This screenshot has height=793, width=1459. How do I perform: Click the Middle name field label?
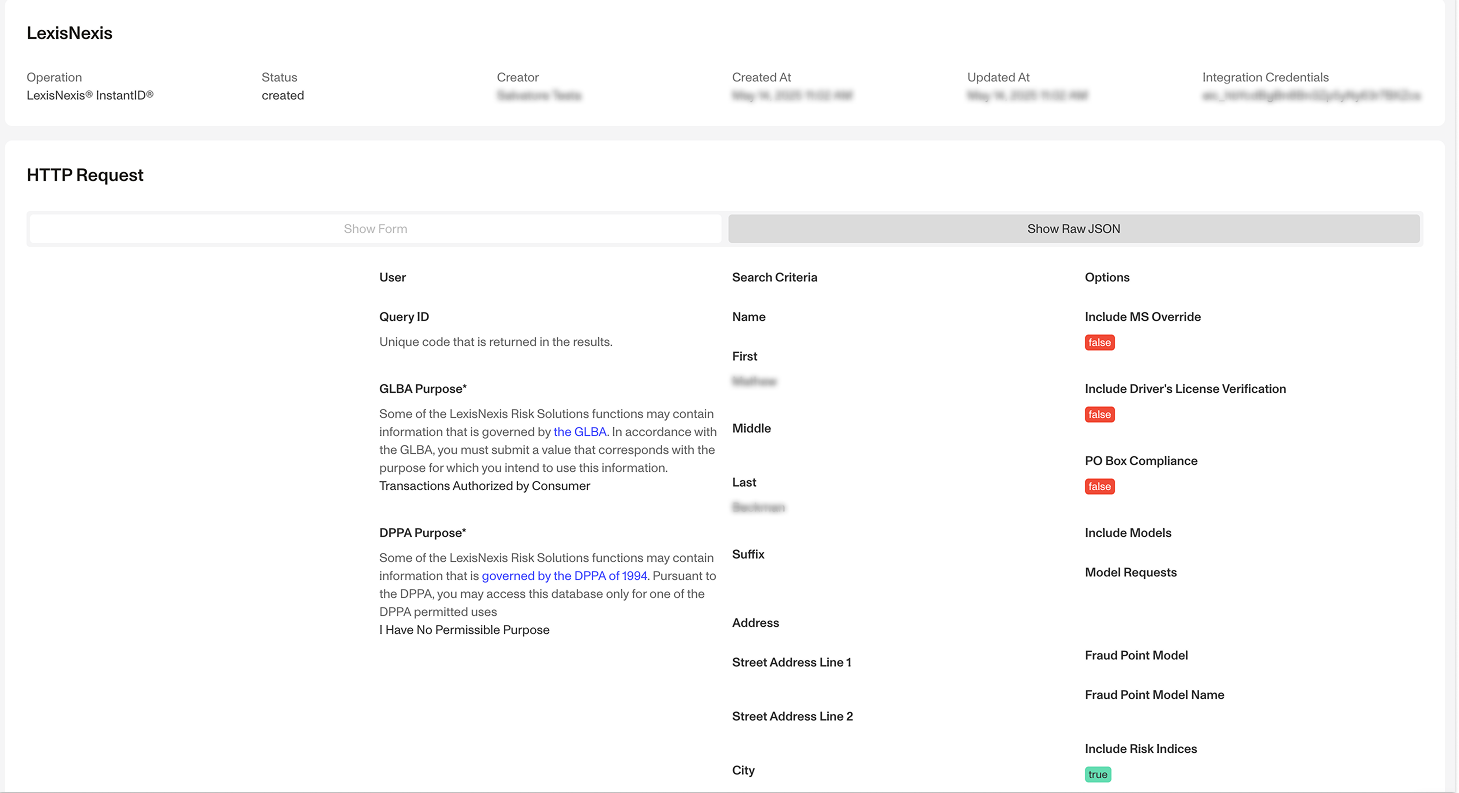[x=752, y=429]
